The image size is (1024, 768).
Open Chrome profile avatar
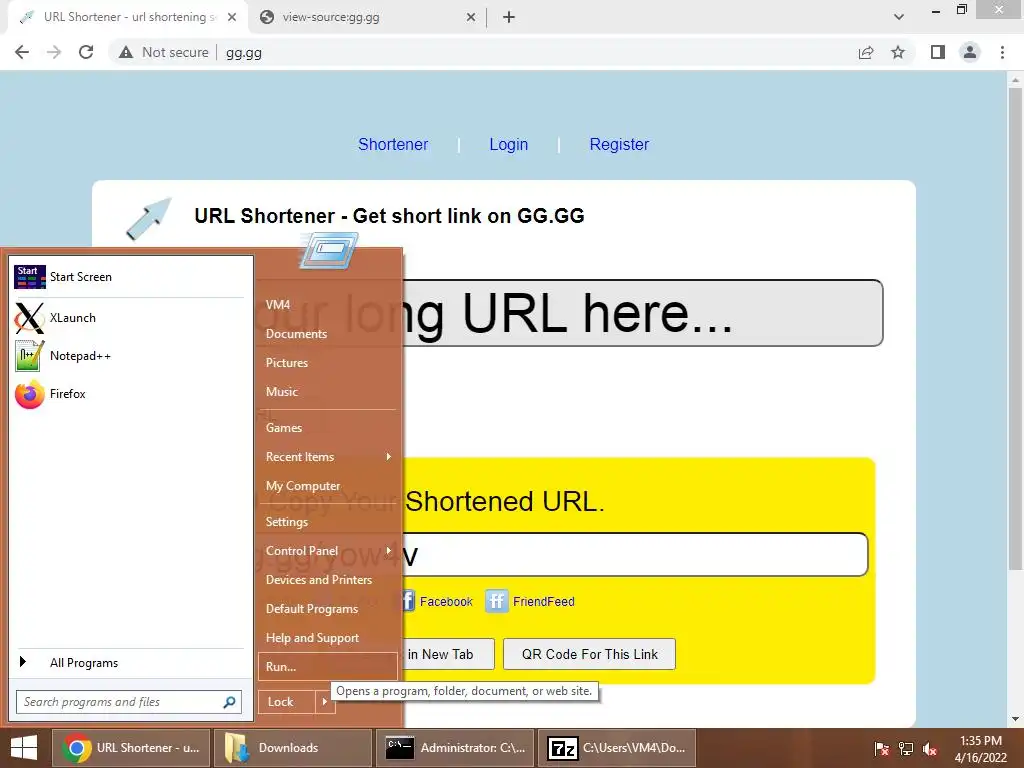(x=970, y=52)
